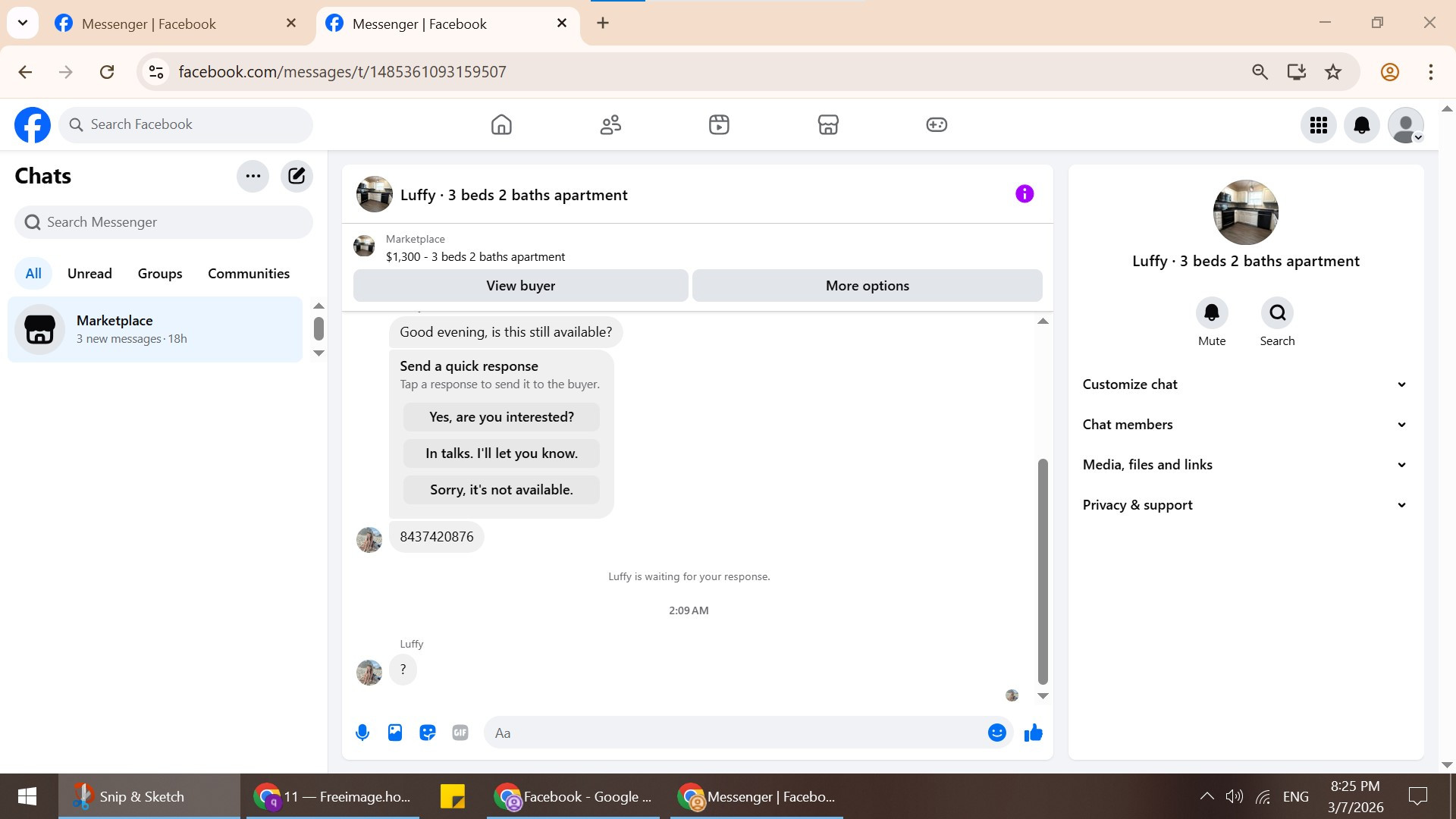Screen dimensions: 1456x819
Task: Open Sticky Notes from taskbar
Action: [453, 796]
